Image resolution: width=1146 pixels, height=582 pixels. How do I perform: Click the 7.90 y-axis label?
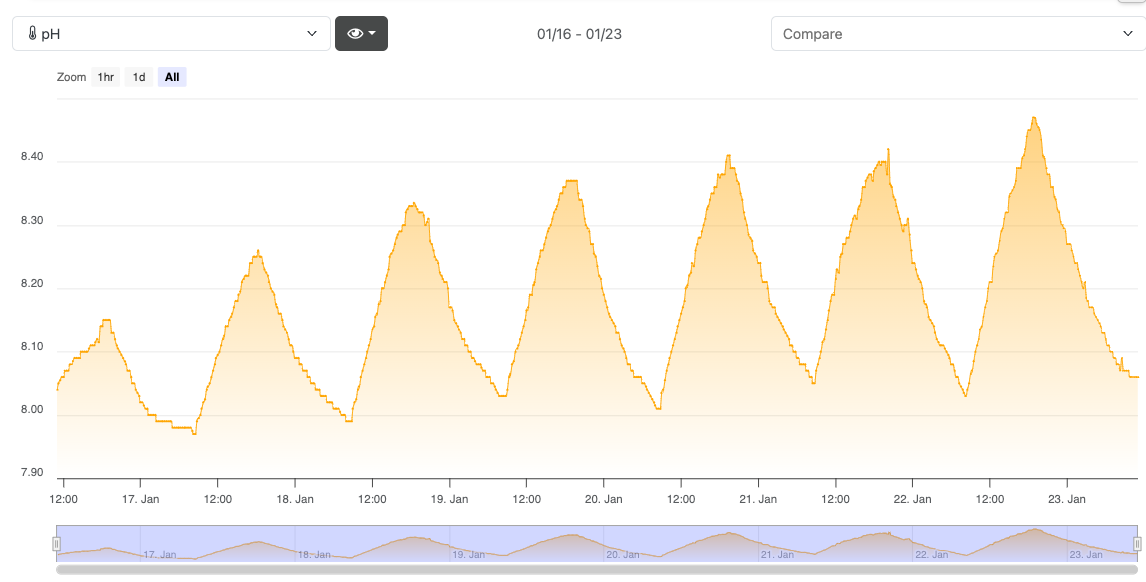tap(32, 472)
